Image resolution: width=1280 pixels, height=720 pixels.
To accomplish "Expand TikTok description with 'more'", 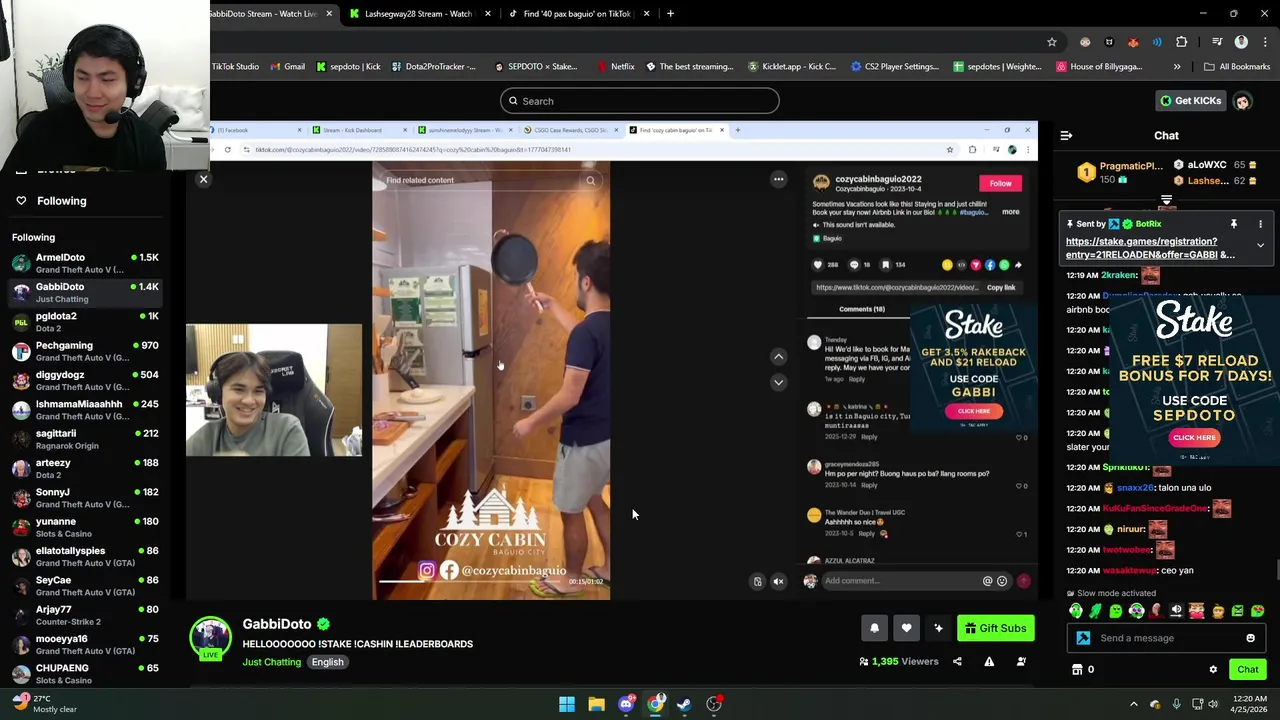I will pos(1010,212).
